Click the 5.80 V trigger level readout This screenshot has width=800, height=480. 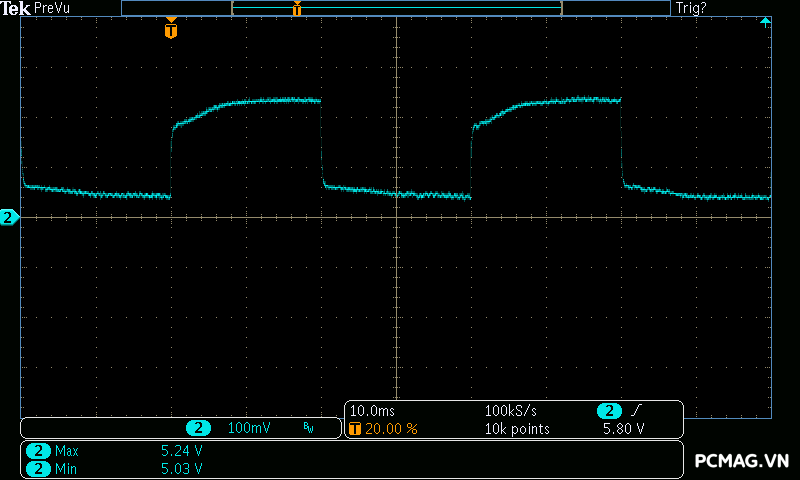coord(623,429)
